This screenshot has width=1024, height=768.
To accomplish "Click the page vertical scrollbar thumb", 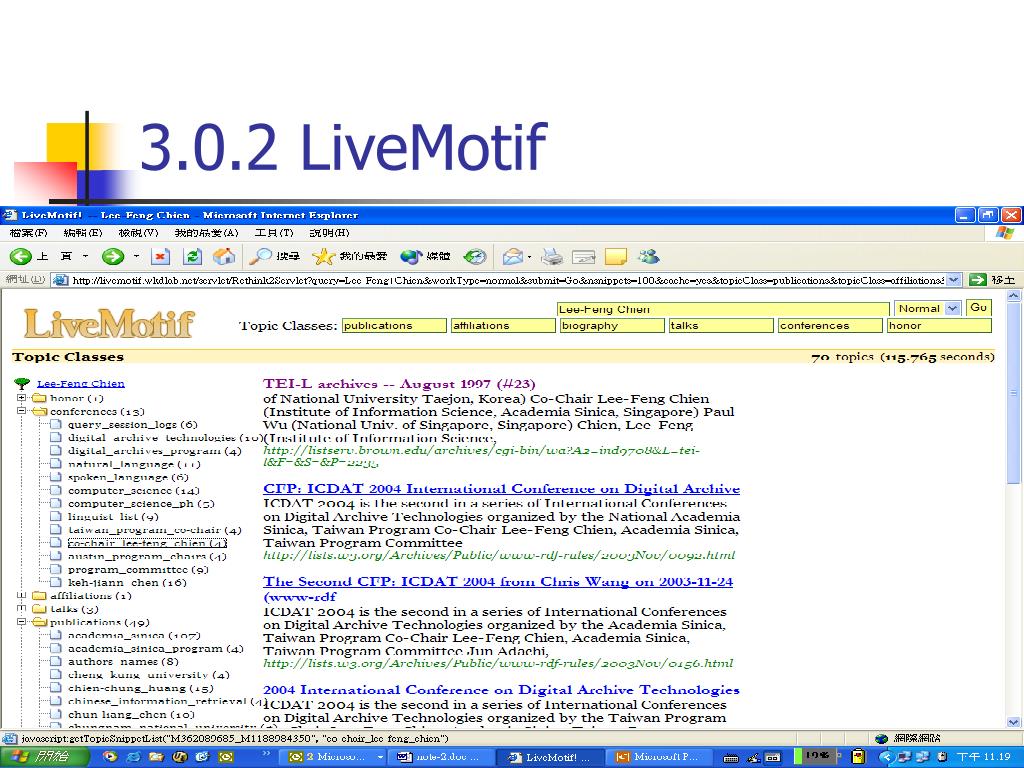I will [x=1014, y=393].
